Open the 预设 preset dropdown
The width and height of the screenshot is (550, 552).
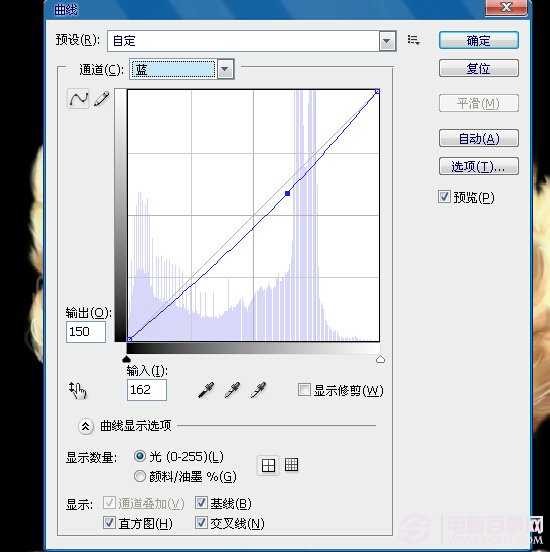[x=251, y=41]
